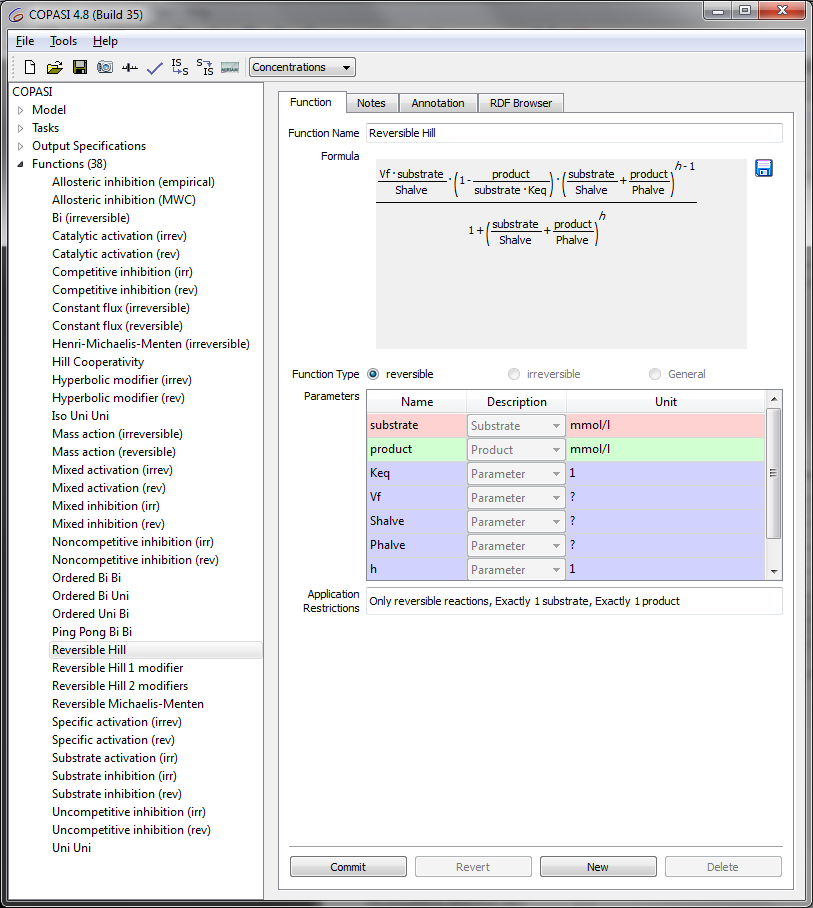Choose the irreversible radio button

click(514, 374)
